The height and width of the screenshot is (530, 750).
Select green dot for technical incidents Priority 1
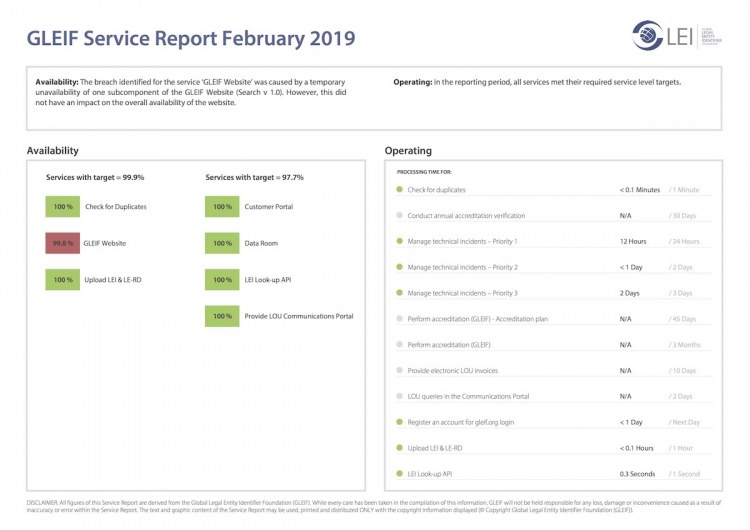click(399, 241)
